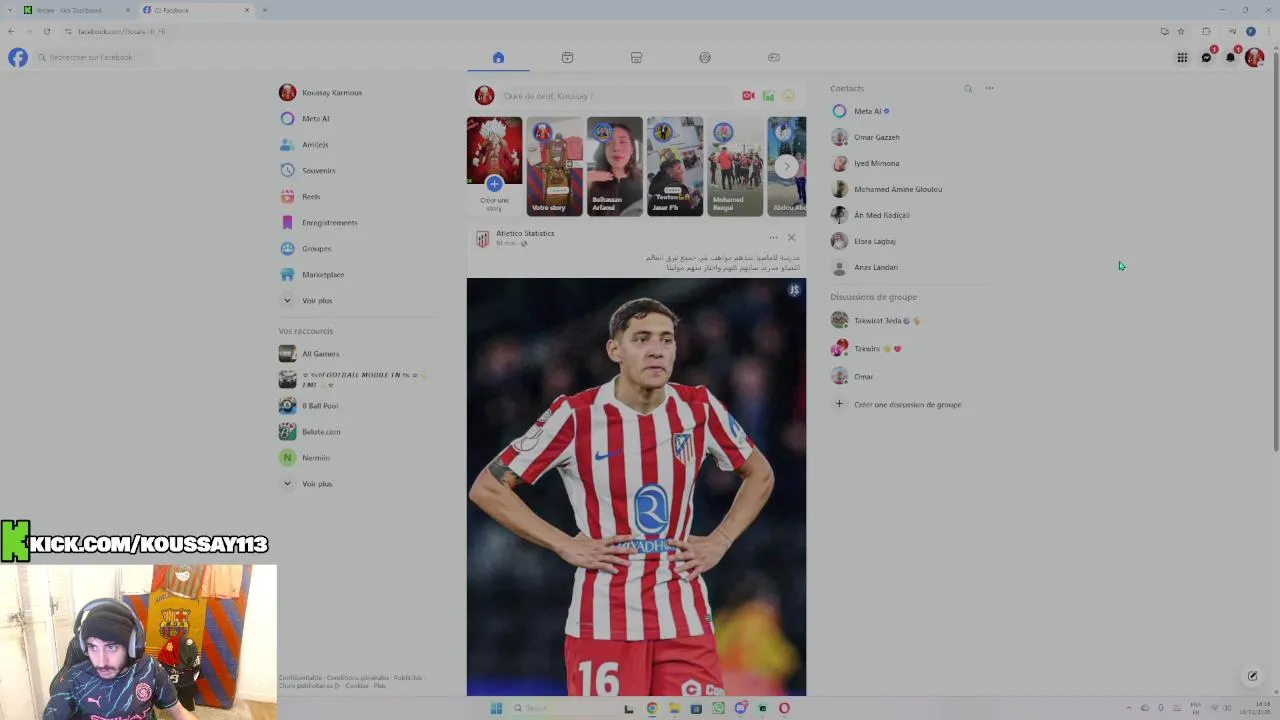
Task: Open the Mohamed Rezgui story
Action: pyautogui.click(x=734, y=166)
